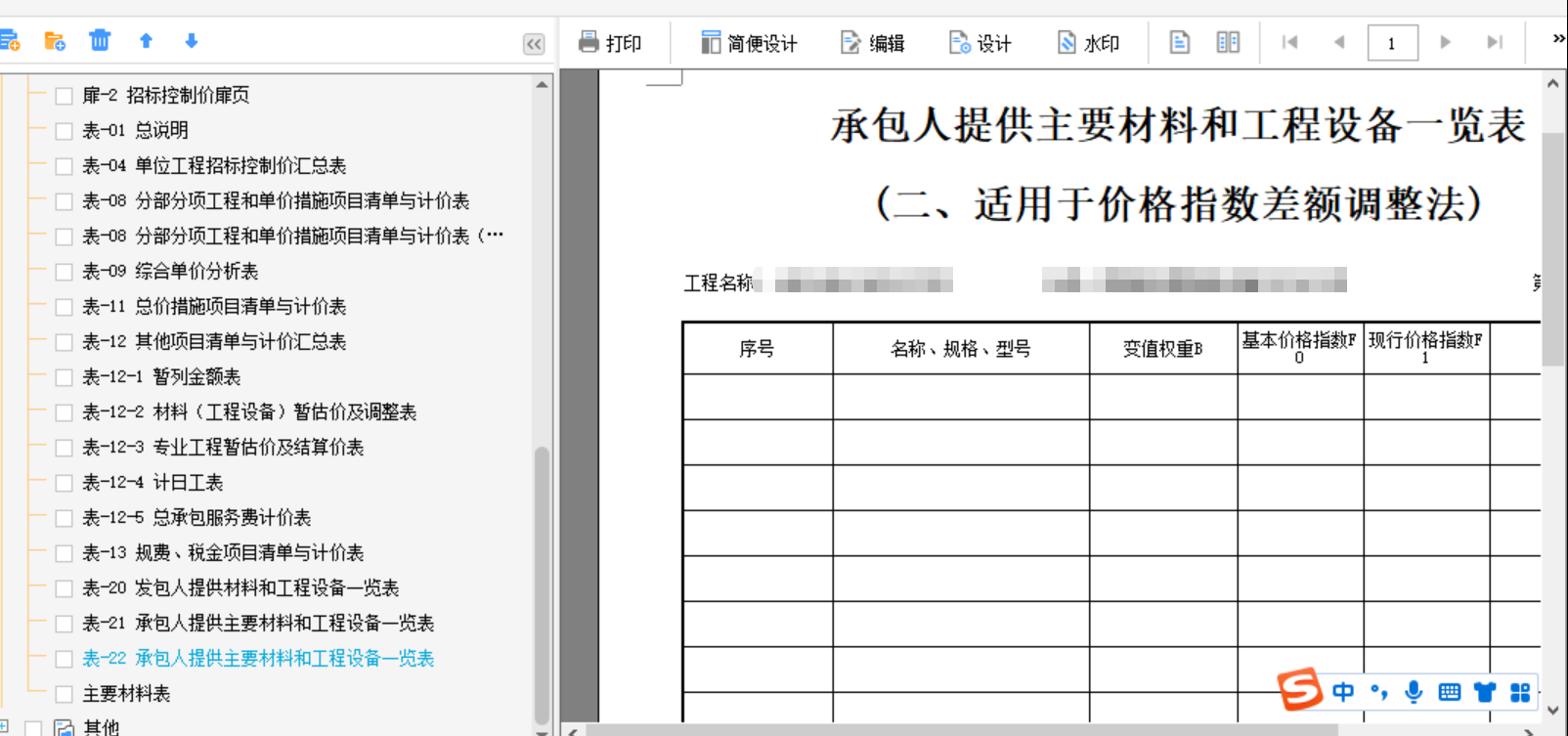Viewport: 1568px width, 736px height.
Task: Collapse the left panel with double chevron
Action: point(534,44)
